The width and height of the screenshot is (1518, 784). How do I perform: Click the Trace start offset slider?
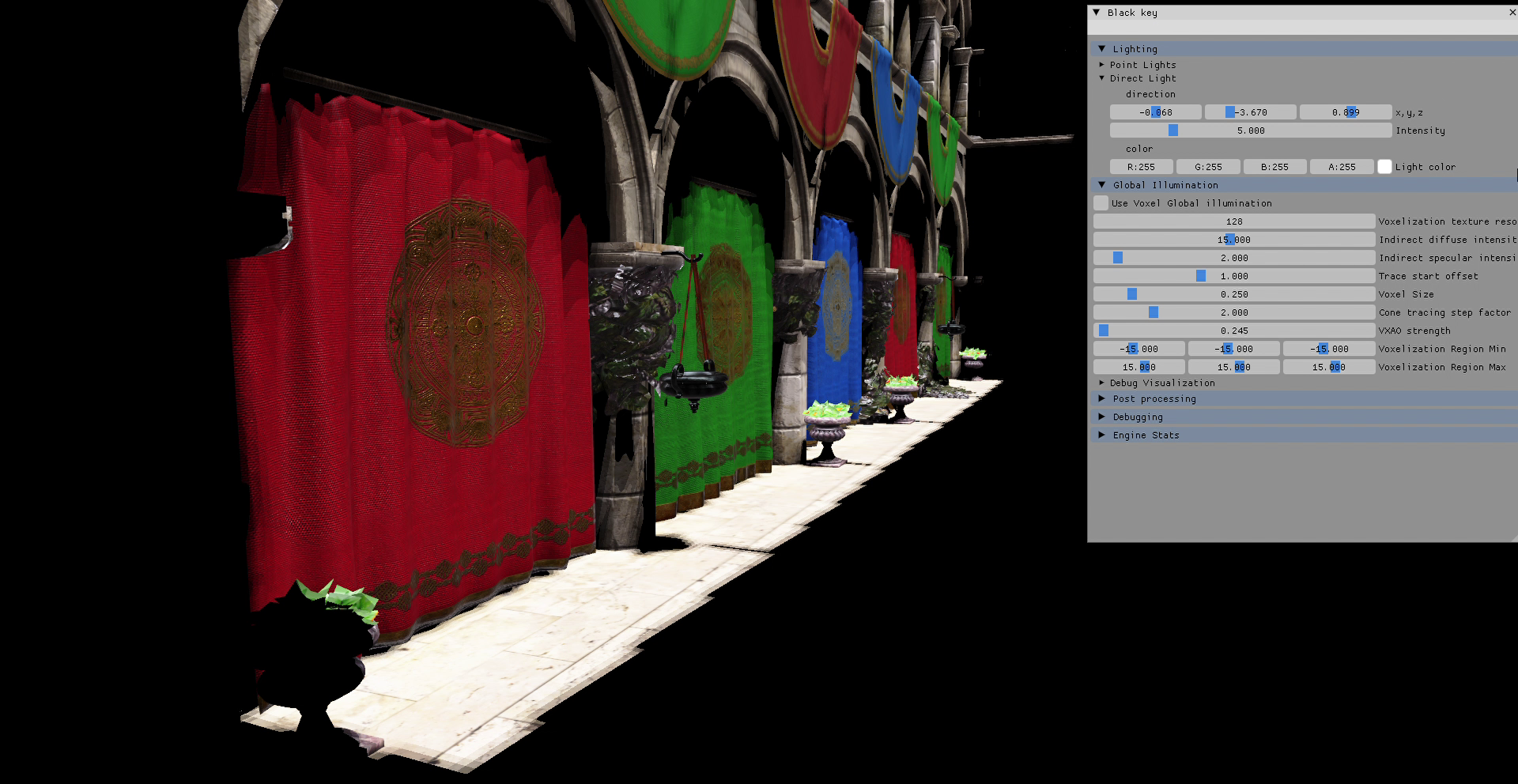[x=1233, y=276]
